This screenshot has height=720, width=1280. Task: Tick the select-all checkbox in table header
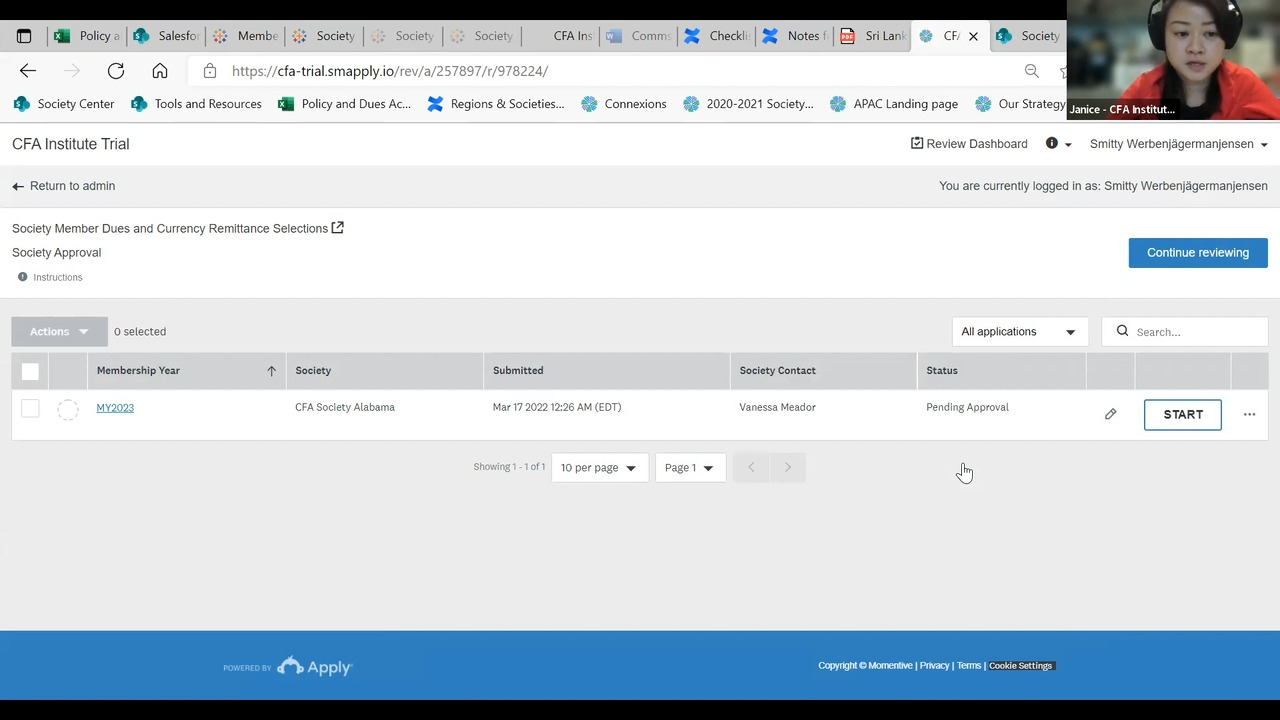[30, 372]
